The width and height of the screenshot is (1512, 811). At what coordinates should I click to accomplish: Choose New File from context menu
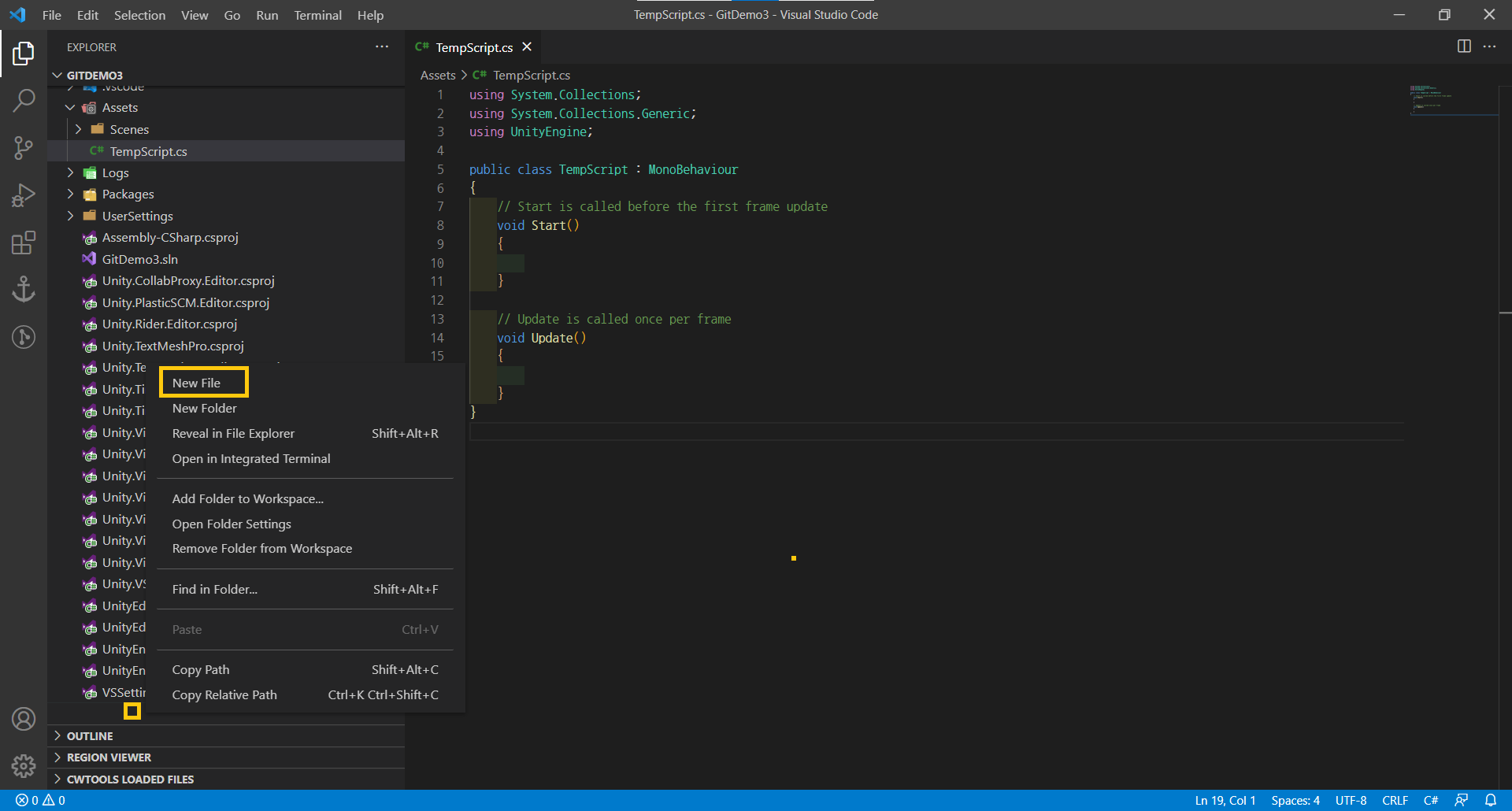(306, 383)
